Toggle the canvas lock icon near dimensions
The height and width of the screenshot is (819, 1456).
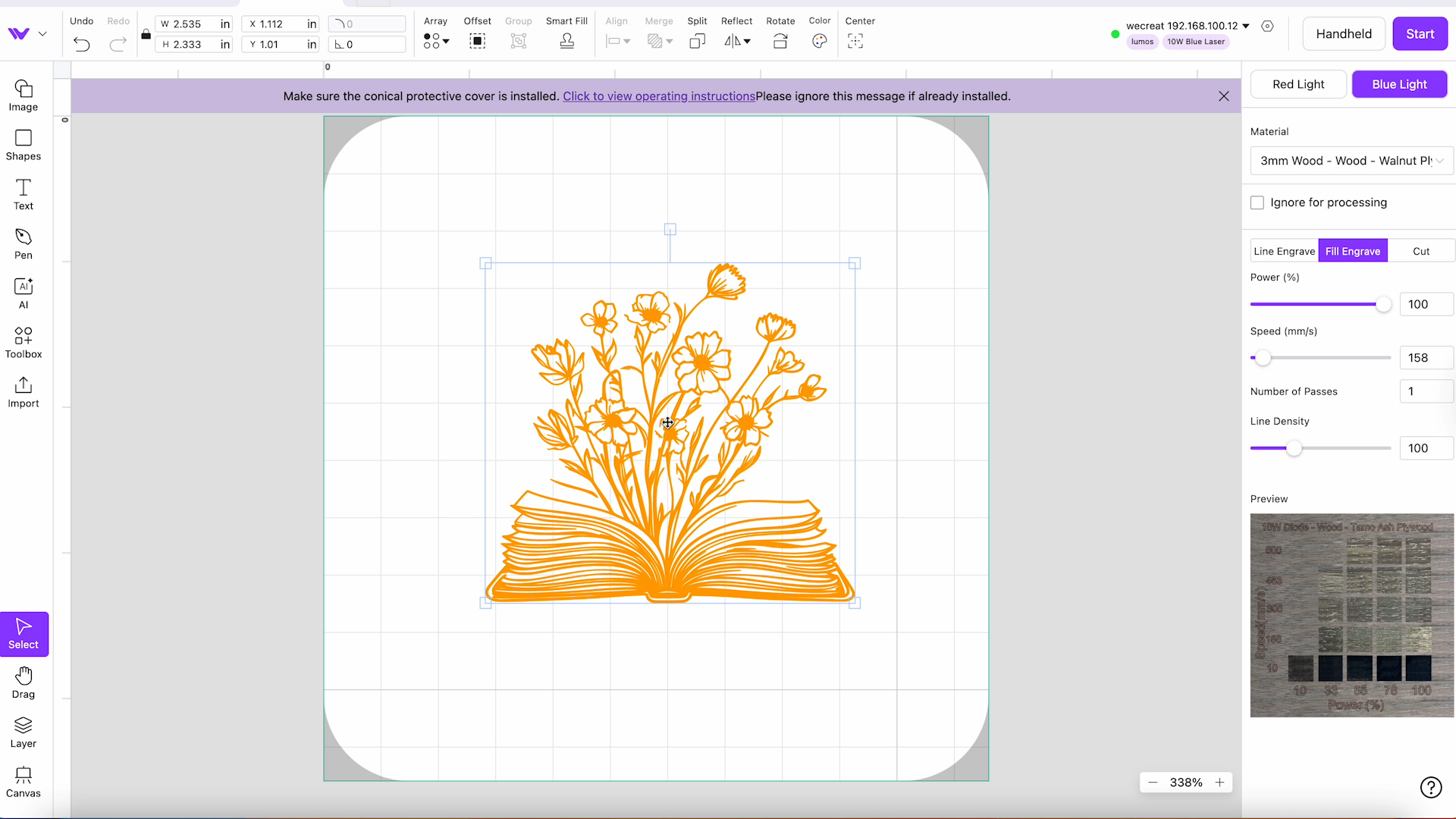pos(146,34)
